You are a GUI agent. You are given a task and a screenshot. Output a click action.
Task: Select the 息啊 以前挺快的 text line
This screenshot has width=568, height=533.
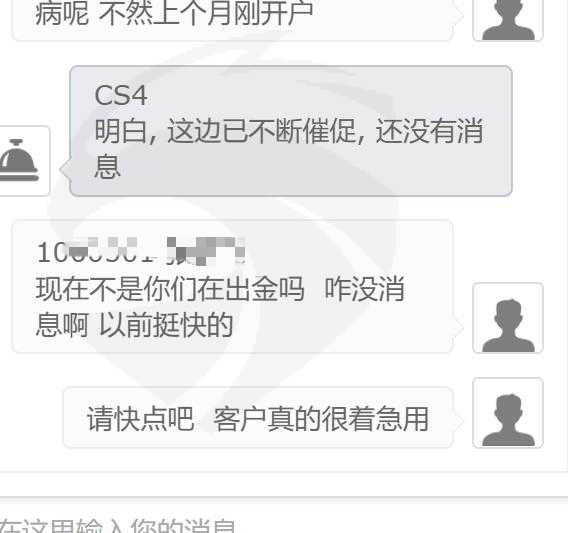pos(134,325)
